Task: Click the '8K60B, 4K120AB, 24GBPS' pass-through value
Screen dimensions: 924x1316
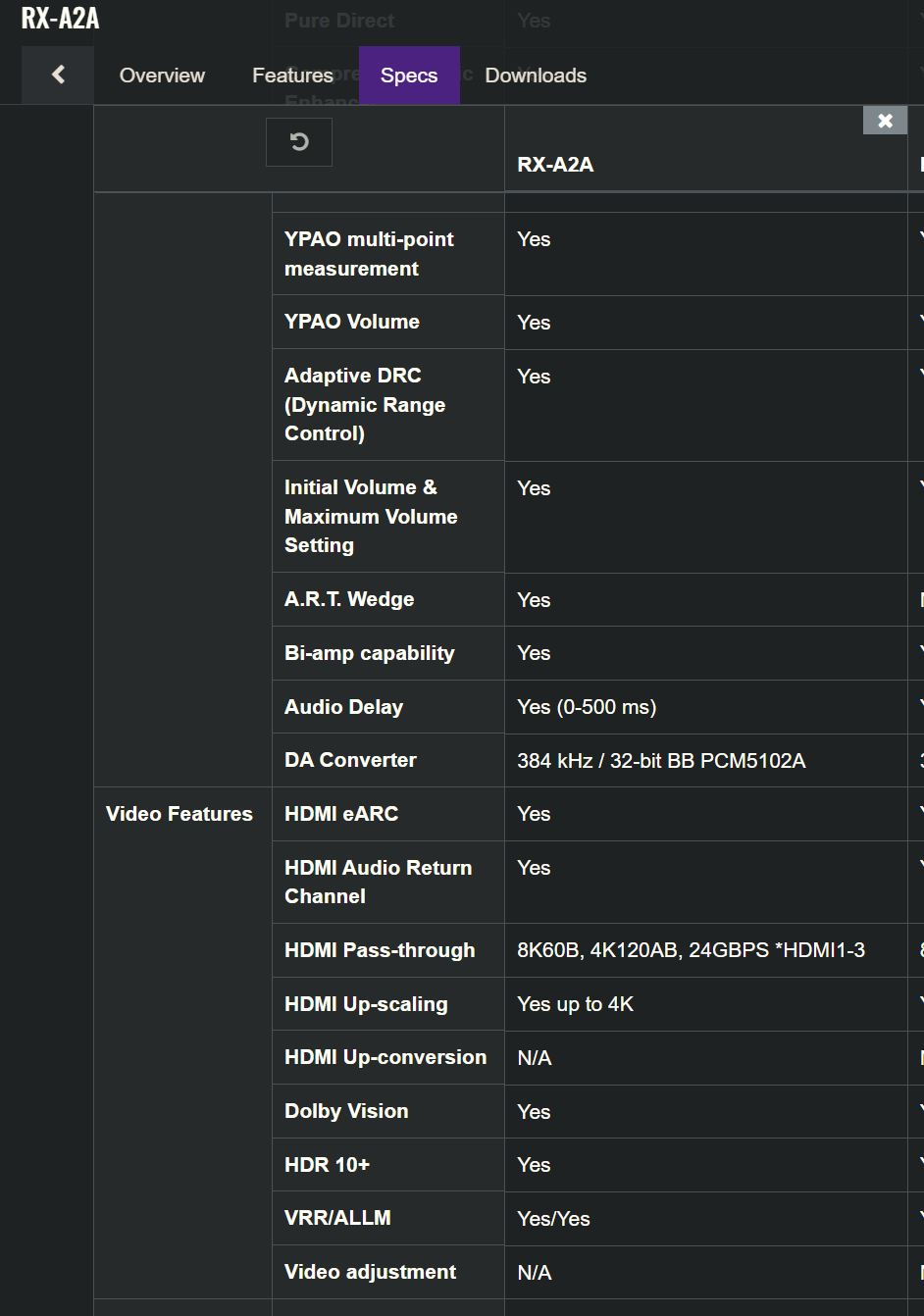Action: [691, 950]
